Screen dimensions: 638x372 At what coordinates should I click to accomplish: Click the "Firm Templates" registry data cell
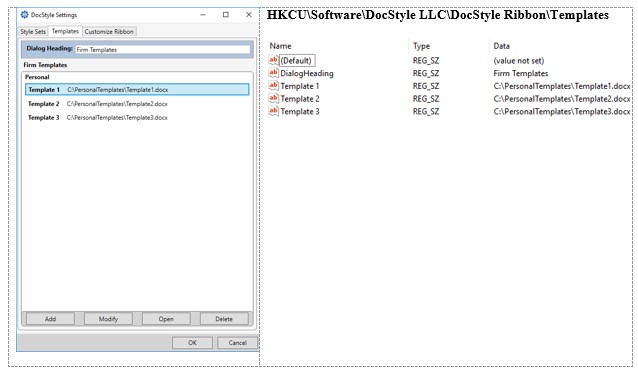coord(521,73)
